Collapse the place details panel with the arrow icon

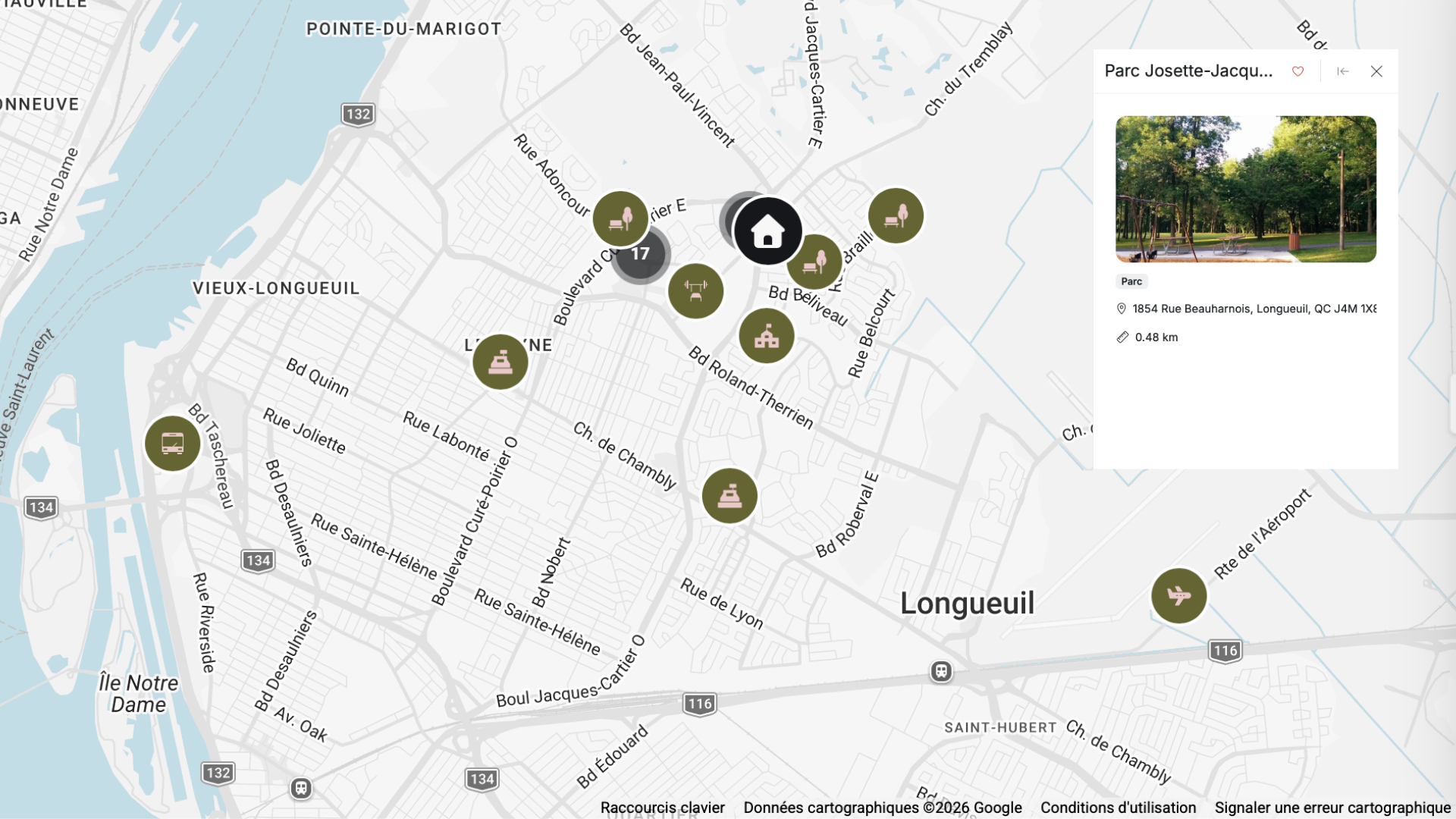[1342, 71]
